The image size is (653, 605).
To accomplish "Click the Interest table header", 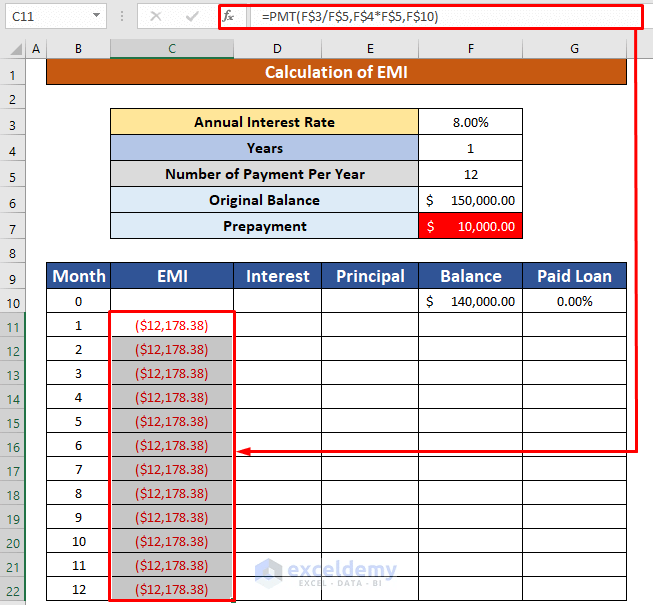I will [x=277, y=276].
